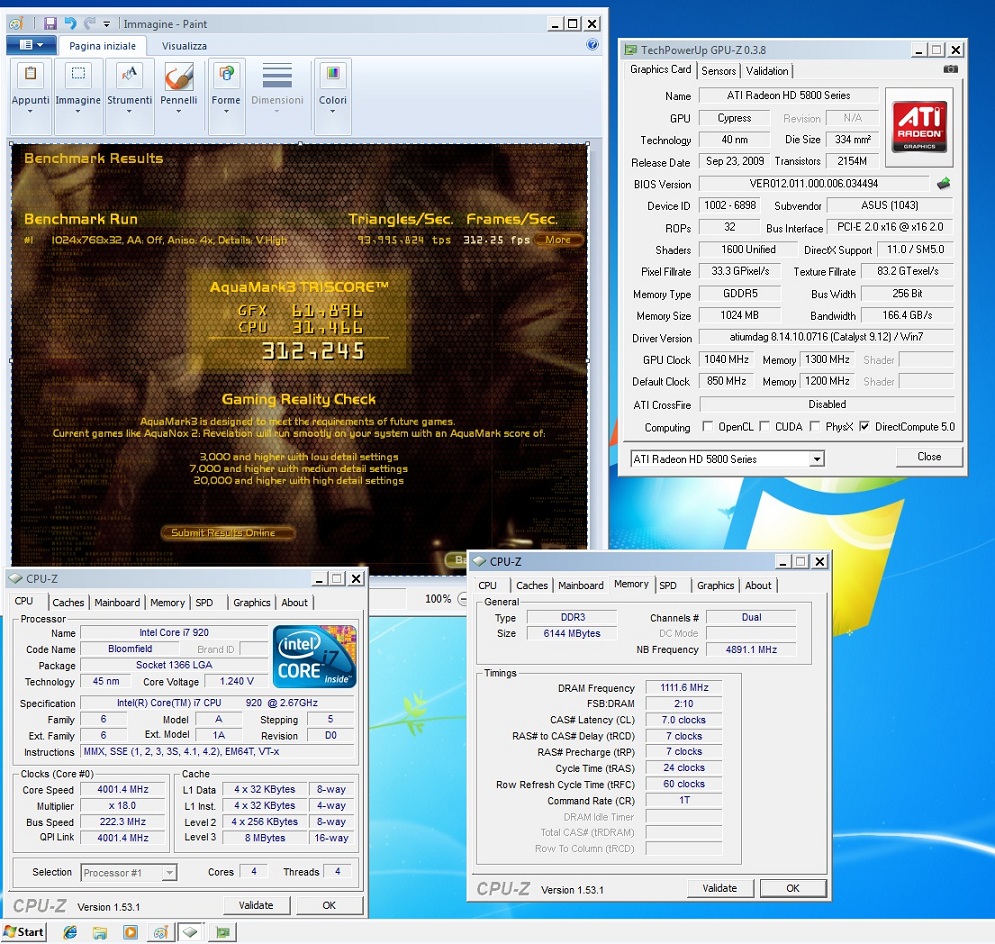This screenshot has height=944, width=995.
Task: Expand the Immagine group in the ribbon
Action: point(77,96)
